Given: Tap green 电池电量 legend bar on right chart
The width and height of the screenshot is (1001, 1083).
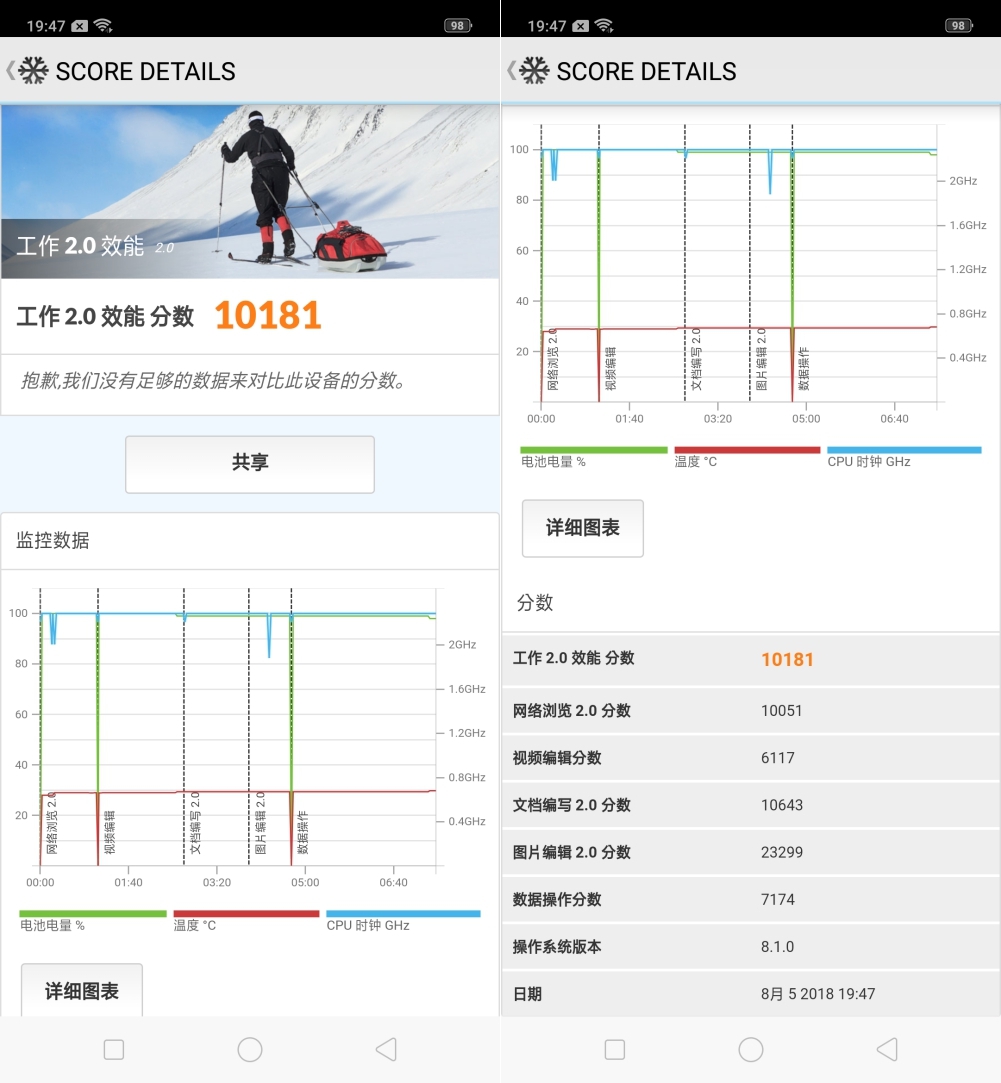Looking at the screenshot, I should pos(594,450).
